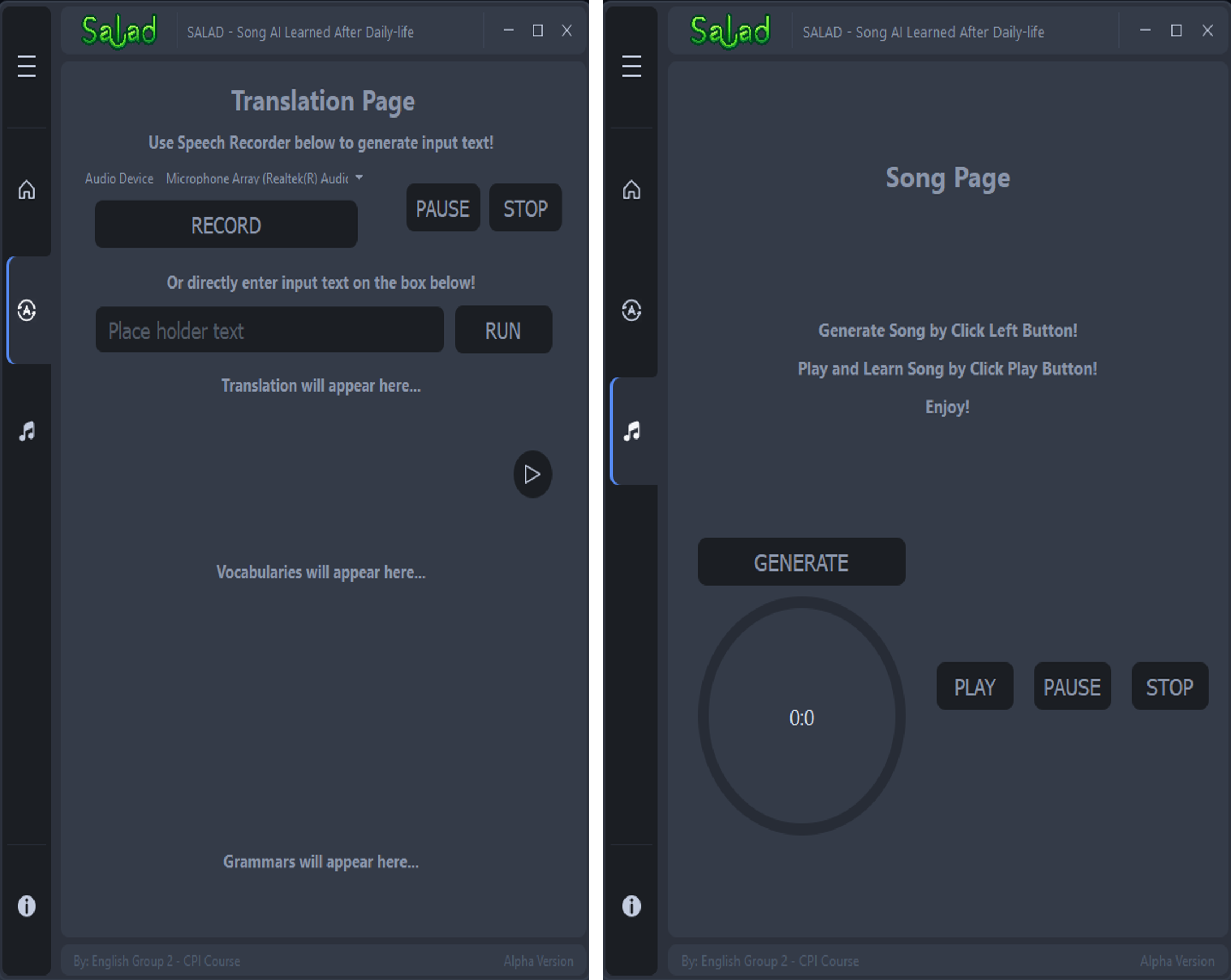1231x980 pixels.
Task: Open hamburger menu in Song Page window
Action: point(631,66)
